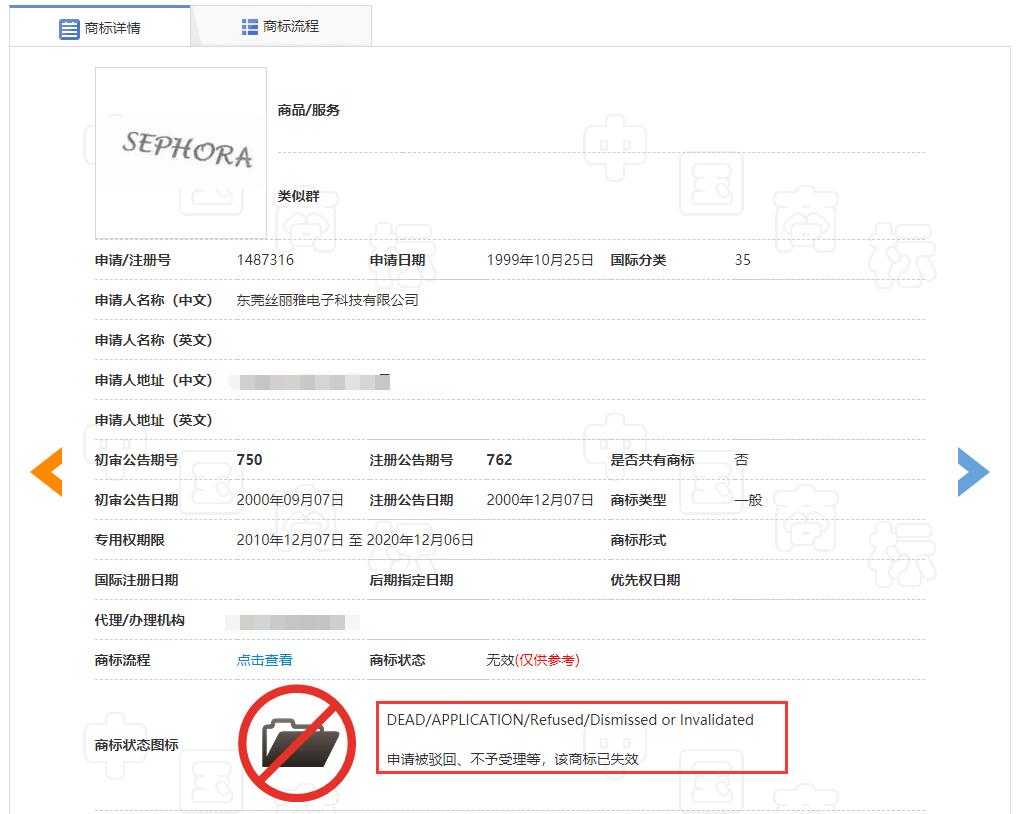Click the 注册公告期号 label
Image resolution: width=1025 pixels, height=814 pixels.
411,460
